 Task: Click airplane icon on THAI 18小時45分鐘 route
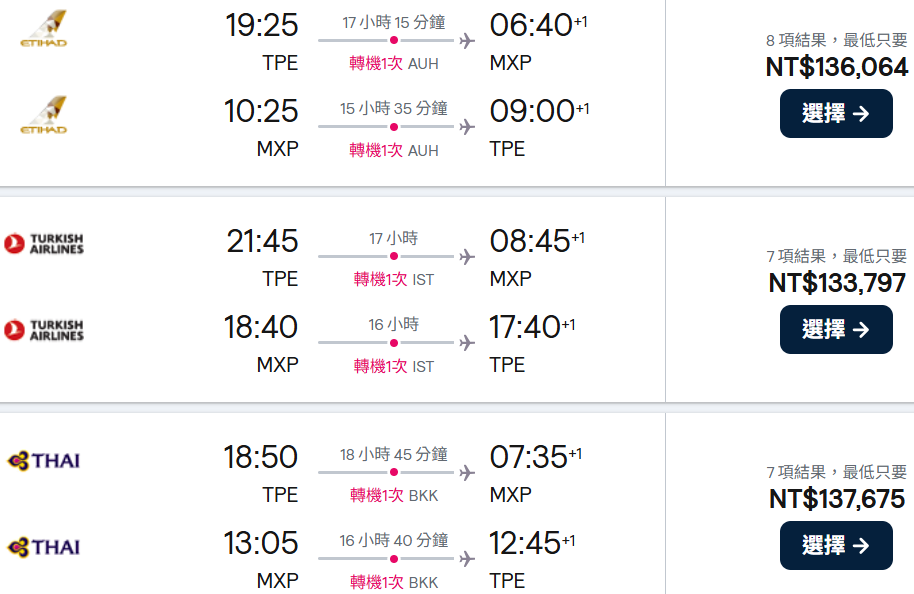[467, 473]
